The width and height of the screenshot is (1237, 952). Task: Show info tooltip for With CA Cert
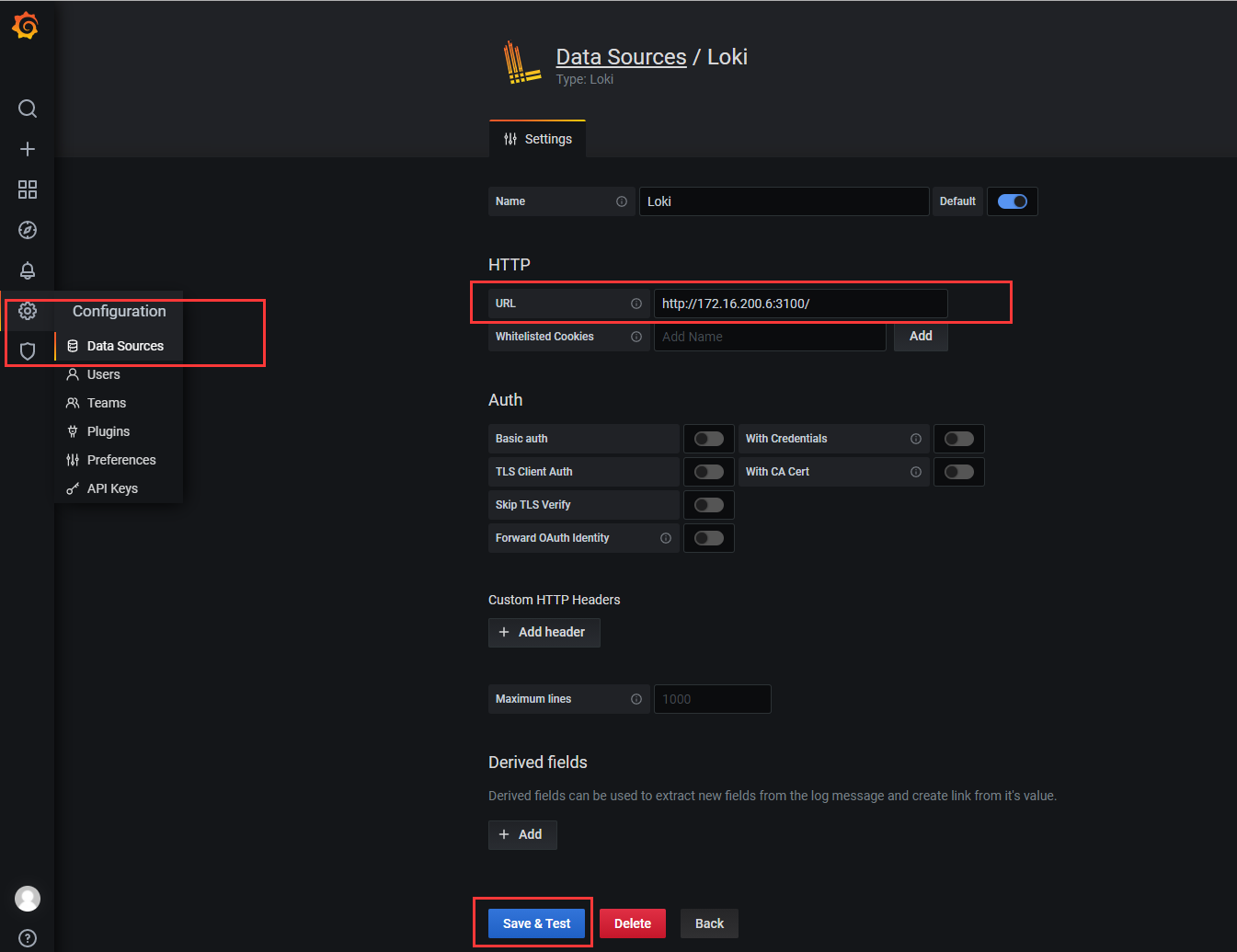916,472
